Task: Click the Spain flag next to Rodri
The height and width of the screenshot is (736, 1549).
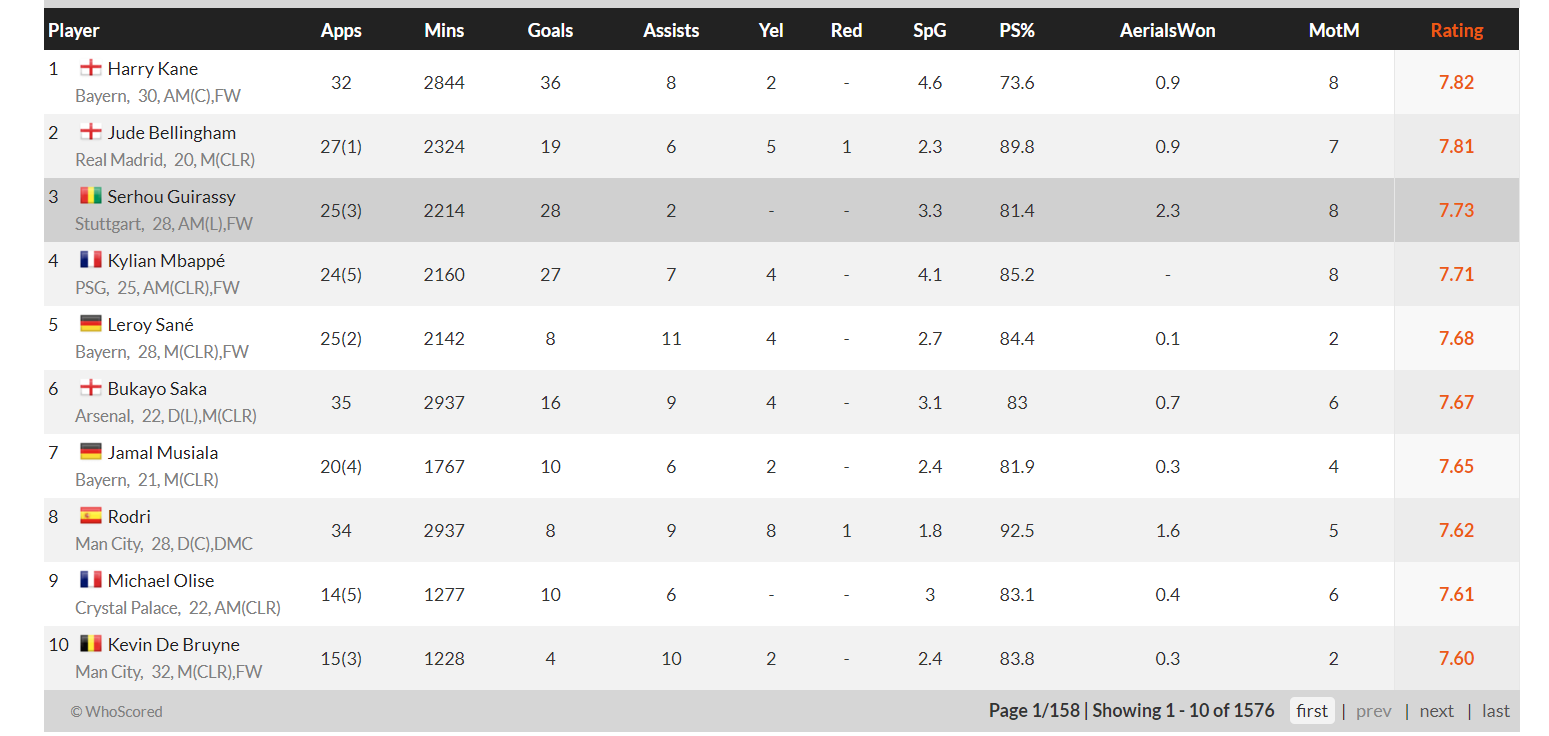Action: pyautogui.click(x=91, y=516)
